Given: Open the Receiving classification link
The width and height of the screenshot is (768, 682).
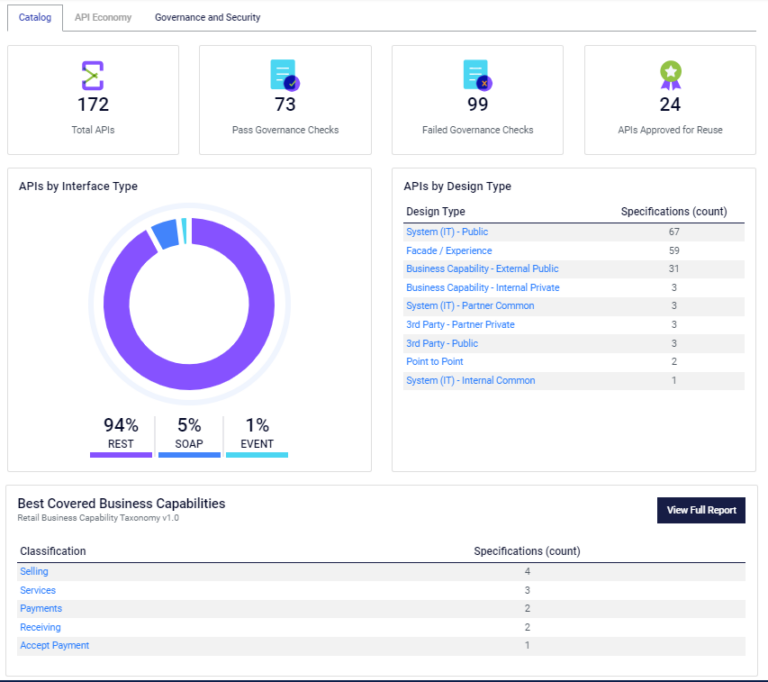Looking at the screenshot, I should pos(40,627).
